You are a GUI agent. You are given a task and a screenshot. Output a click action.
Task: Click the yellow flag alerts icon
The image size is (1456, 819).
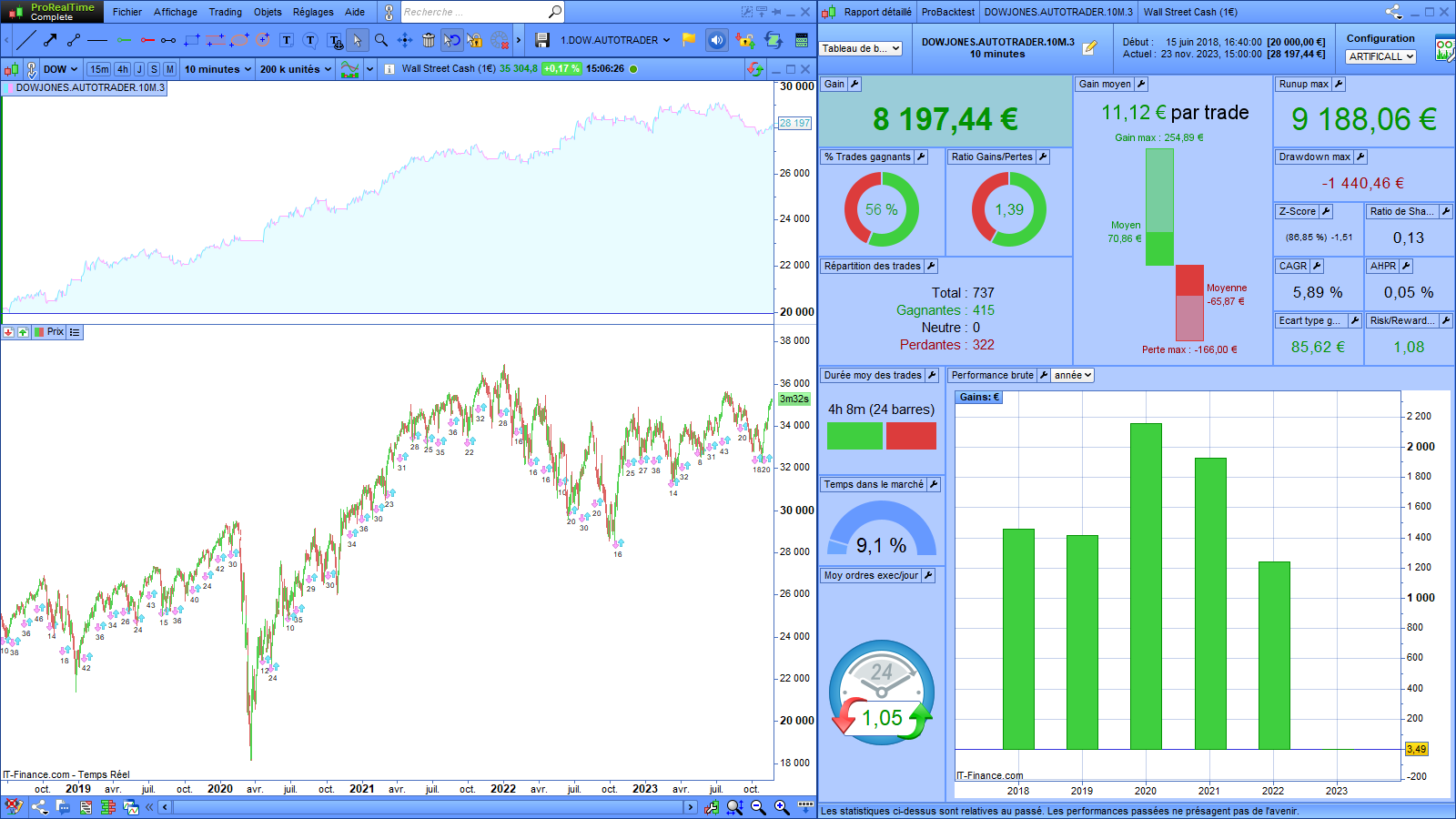(689, 40)
